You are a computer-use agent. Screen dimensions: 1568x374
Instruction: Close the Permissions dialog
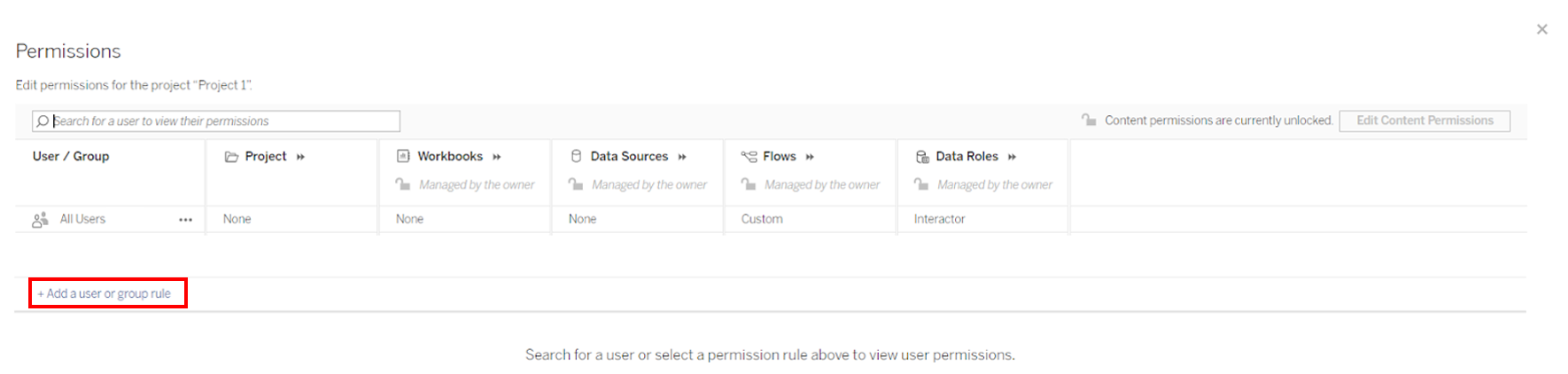[x=1542, y=29]
